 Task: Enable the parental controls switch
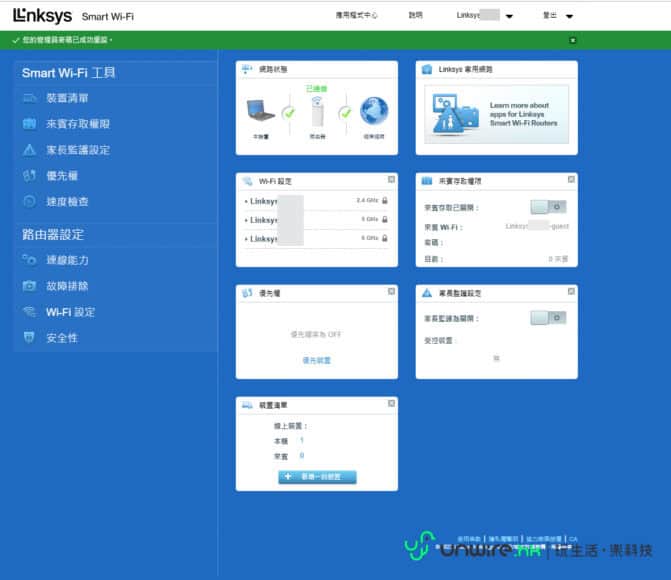point(548,318)
